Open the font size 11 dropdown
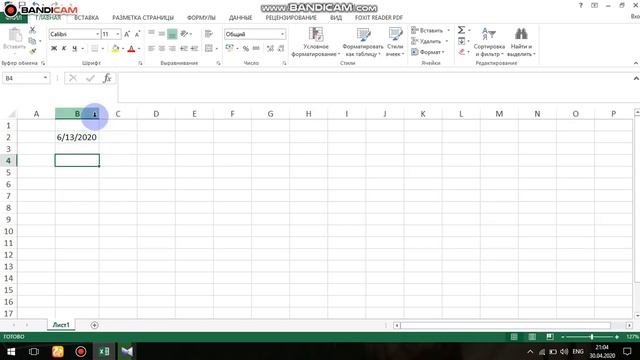The image size is (640, 360). pos(118,34)
